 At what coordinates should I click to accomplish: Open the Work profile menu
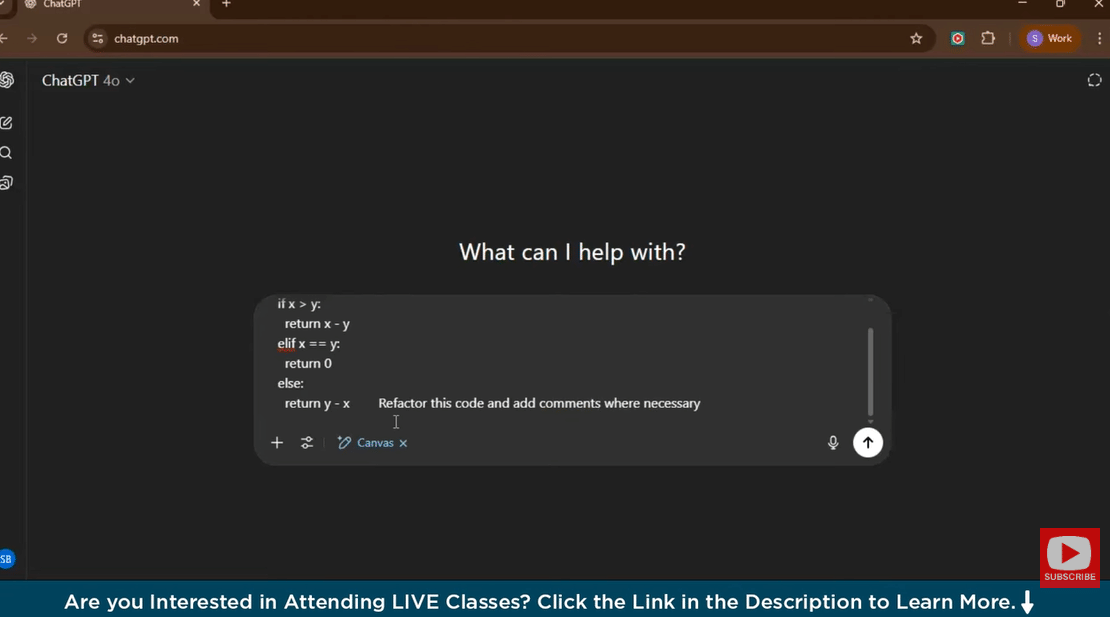click(1050, 38)
